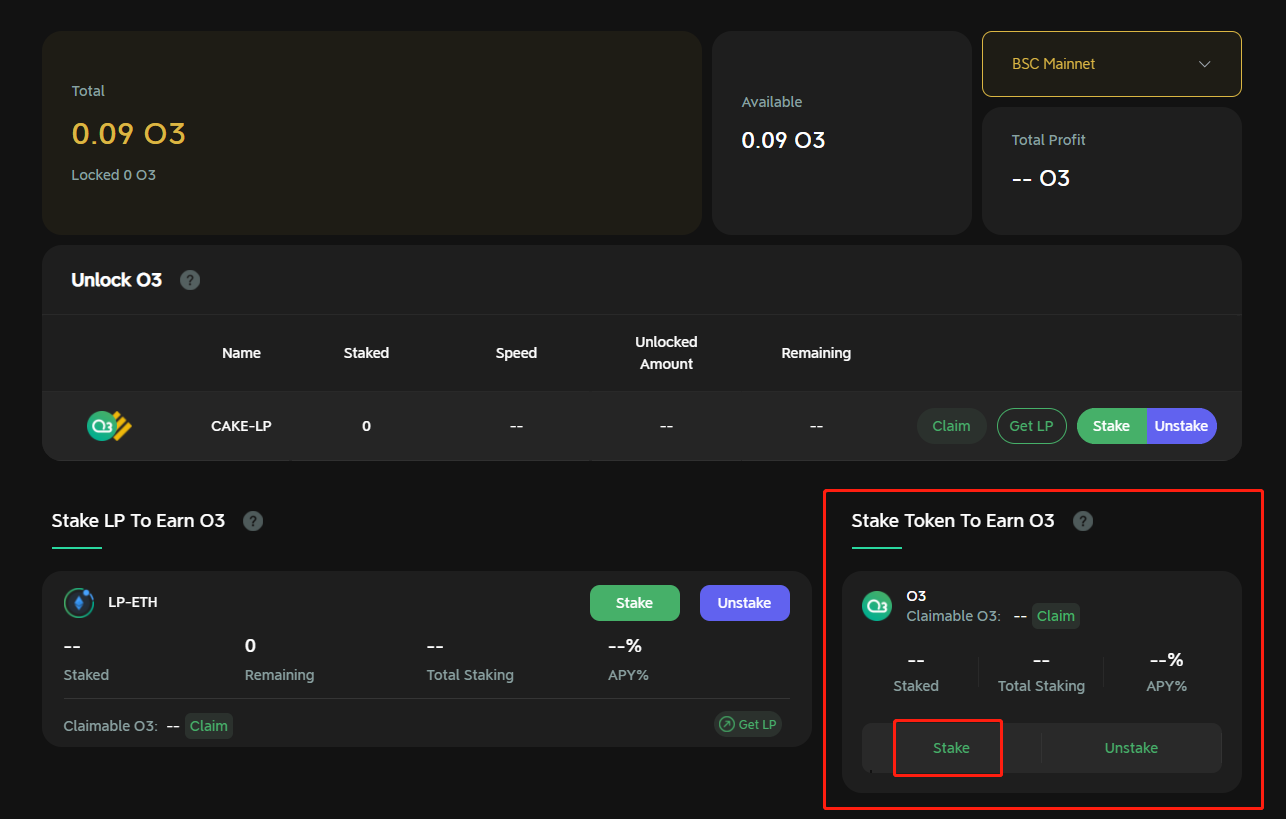
Task: Click the Speed column header
Action: tap(516, 353)
